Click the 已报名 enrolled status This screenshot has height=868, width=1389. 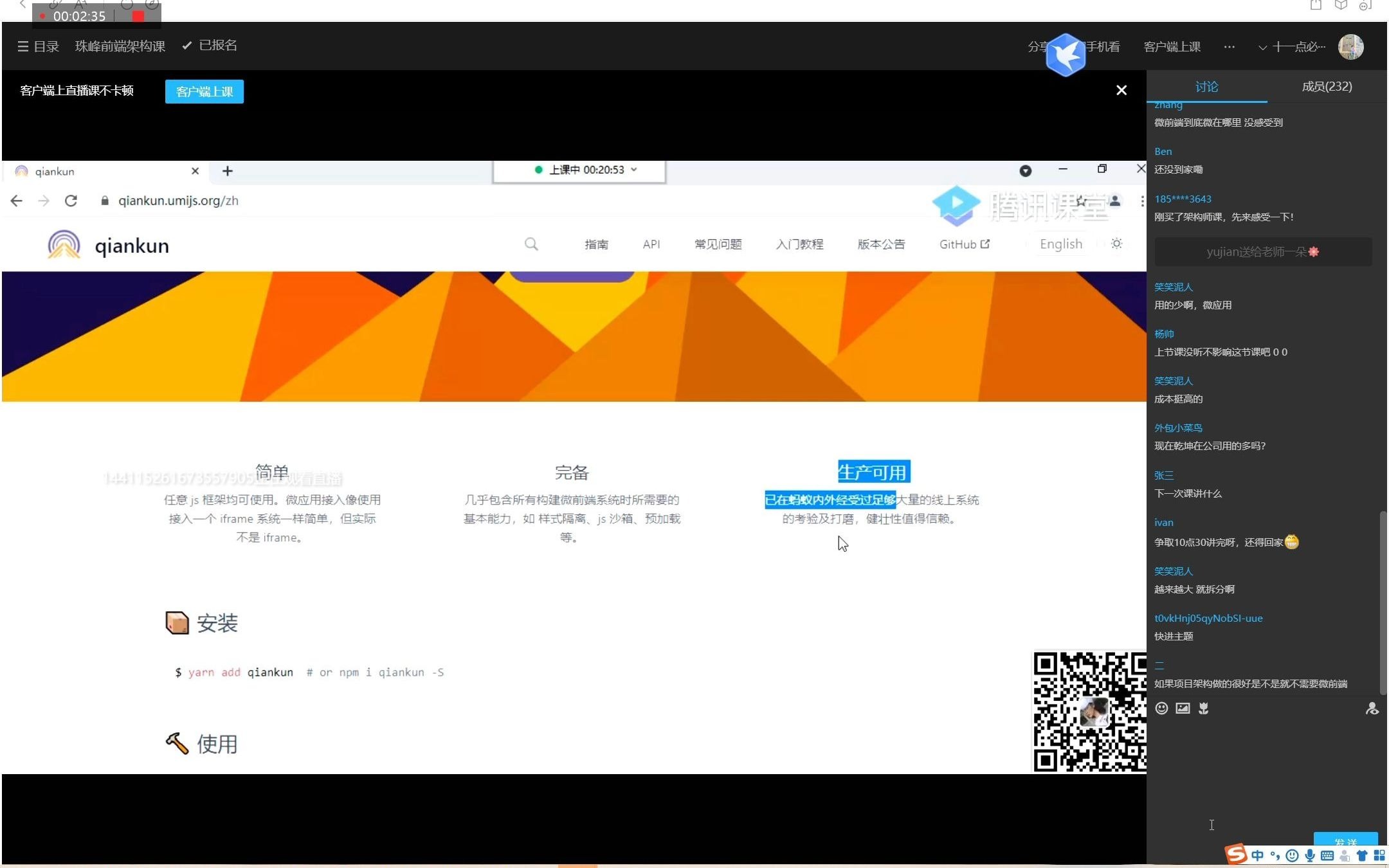coord(210,46)
